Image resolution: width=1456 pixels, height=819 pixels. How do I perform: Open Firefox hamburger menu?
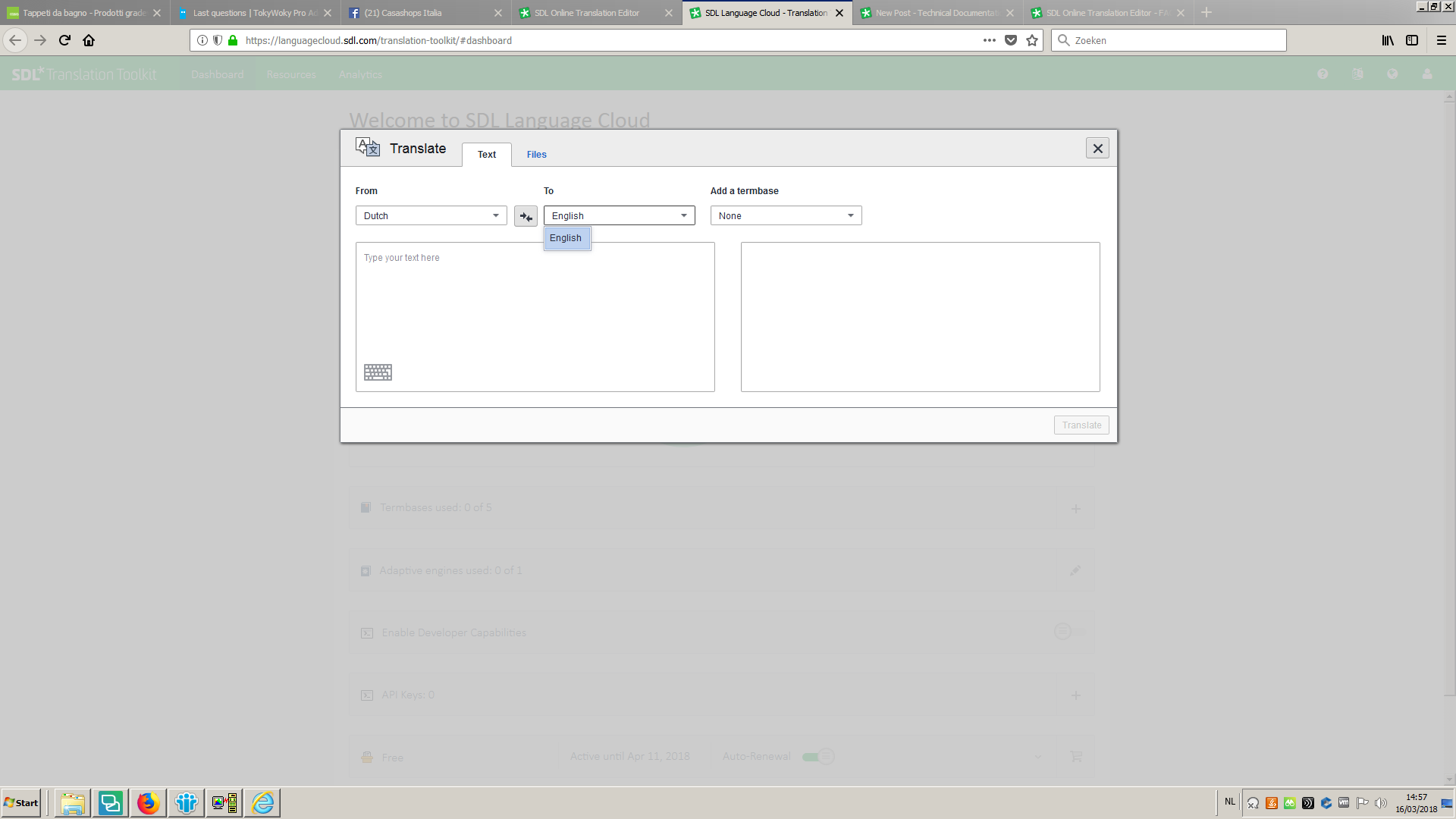pyautogui.click(x=1442, y=40)
